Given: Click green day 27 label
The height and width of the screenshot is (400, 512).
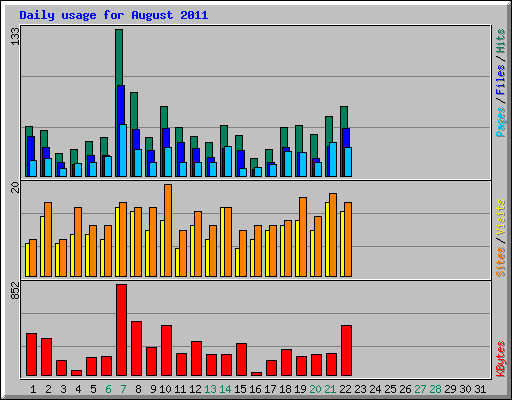Looking at the screenshot, I should pyautogui.click(x=420, y=389).
